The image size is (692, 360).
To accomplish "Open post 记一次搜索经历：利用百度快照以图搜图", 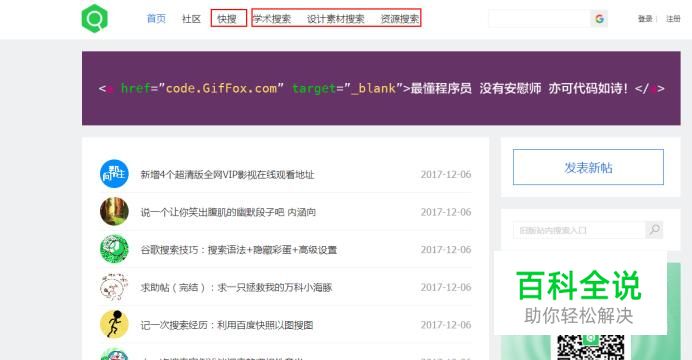I will [x=227, y=325].
